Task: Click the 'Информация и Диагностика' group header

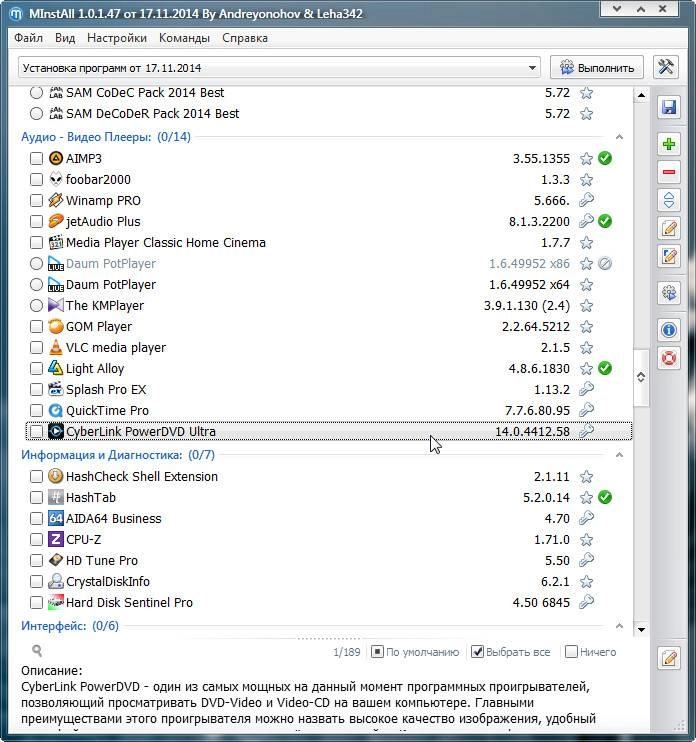Action: 118,455
